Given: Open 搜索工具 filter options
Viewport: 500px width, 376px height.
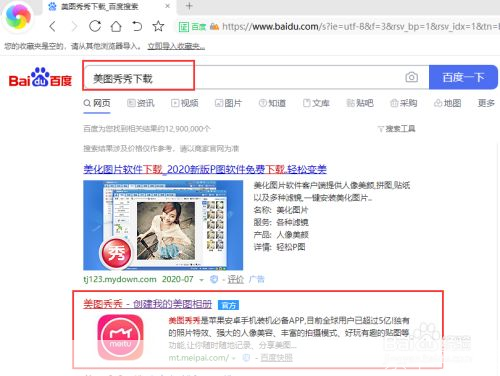Looking at the screenshot, I should pos(396,129).
